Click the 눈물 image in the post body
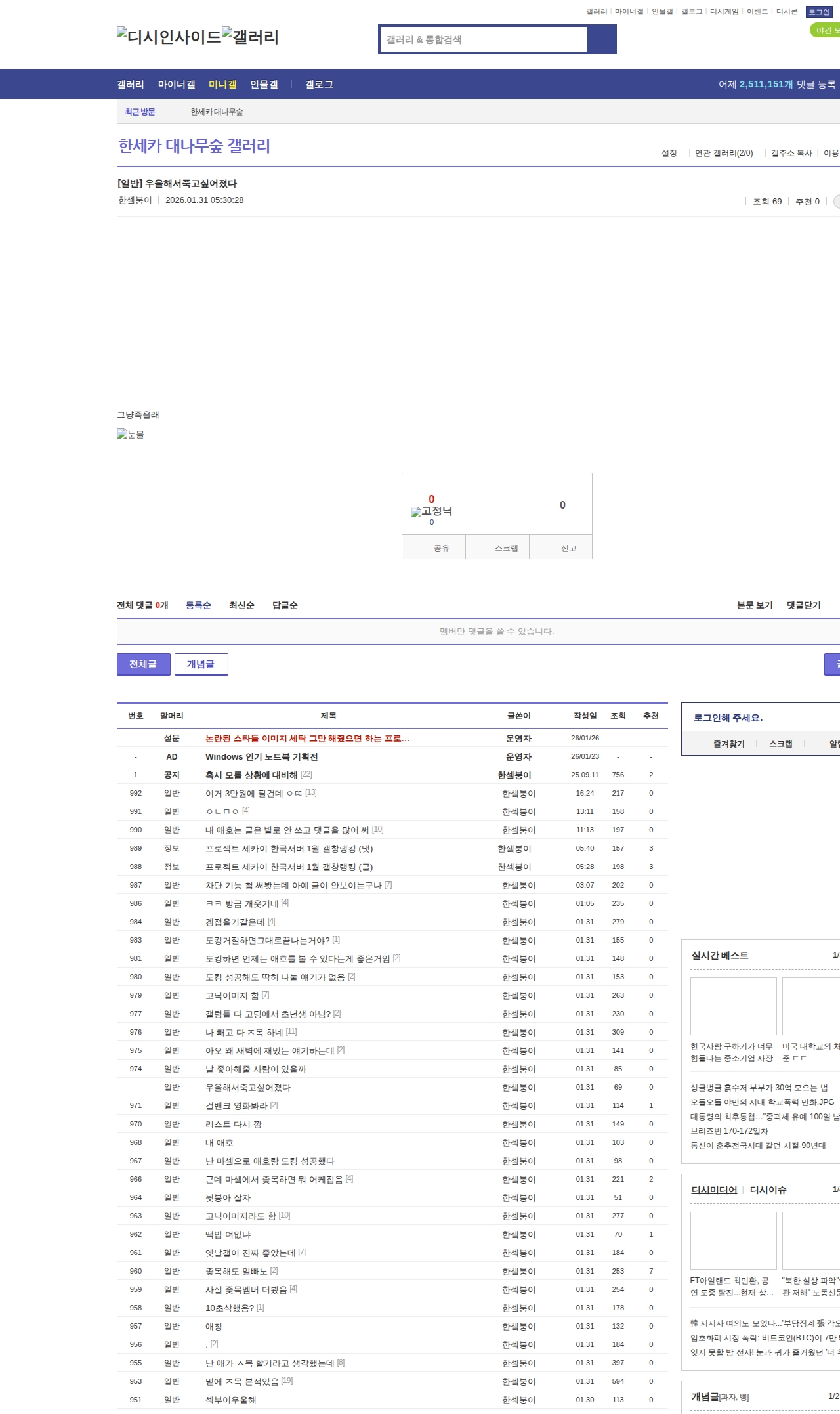 tap(131, 434)
